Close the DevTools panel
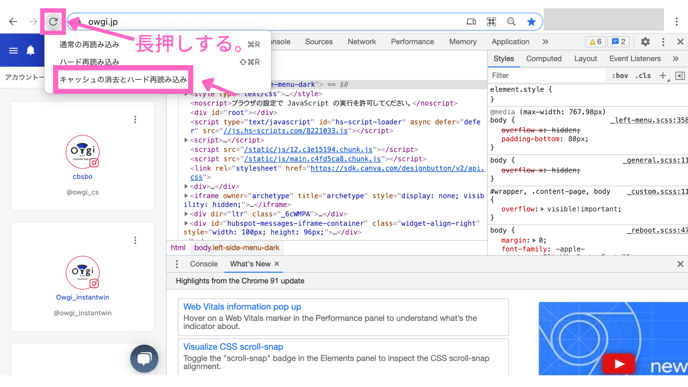 coord(680,42)
